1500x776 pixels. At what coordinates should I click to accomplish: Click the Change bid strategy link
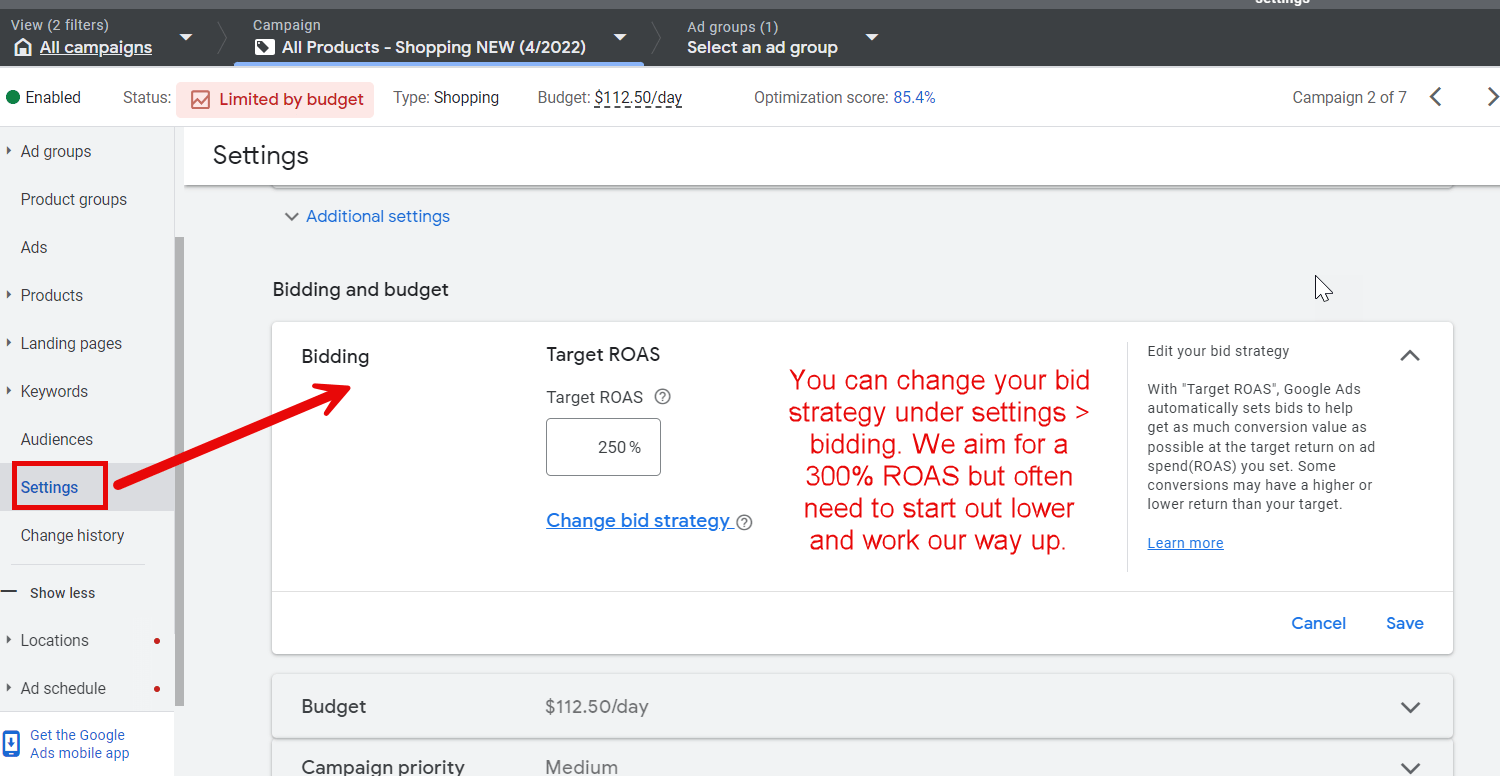click(x=638, y=521)
